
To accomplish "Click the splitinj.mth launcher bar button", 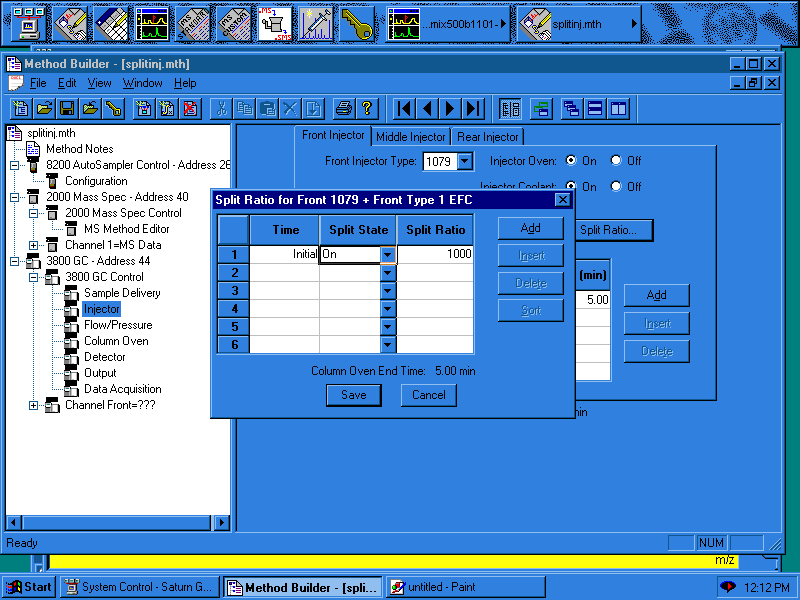I will pyautogui.click(x=579, y=24).
